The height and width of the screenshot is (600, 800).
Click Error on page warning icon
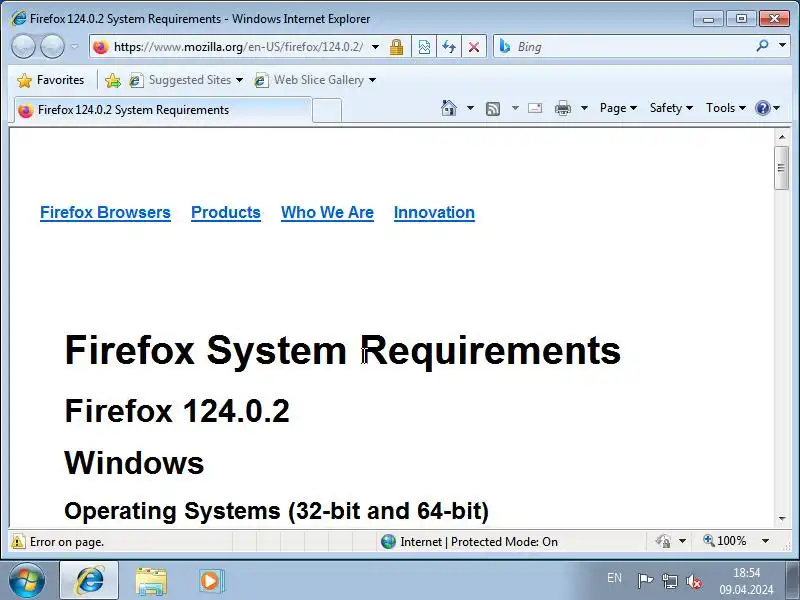coord(18,541)
